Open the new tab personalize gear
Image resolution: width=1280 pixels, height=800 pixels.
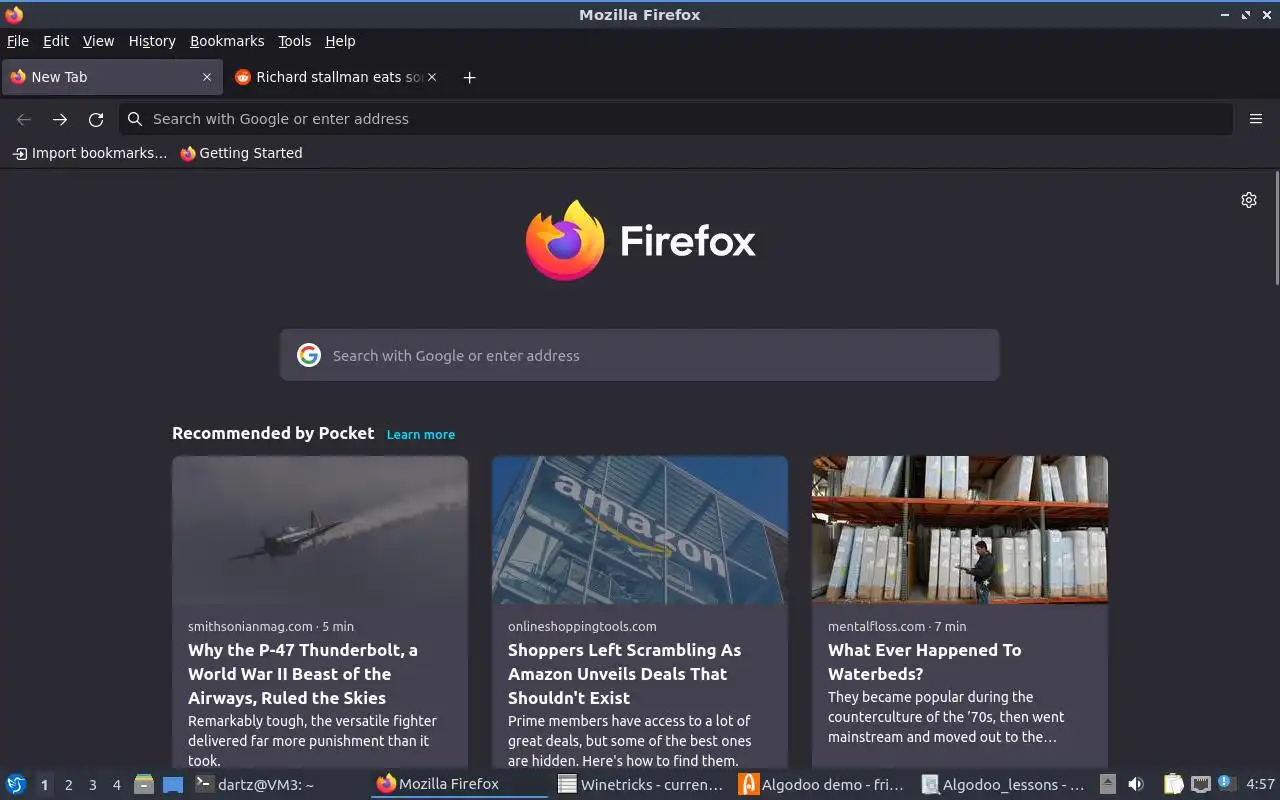pos(1249,200)
